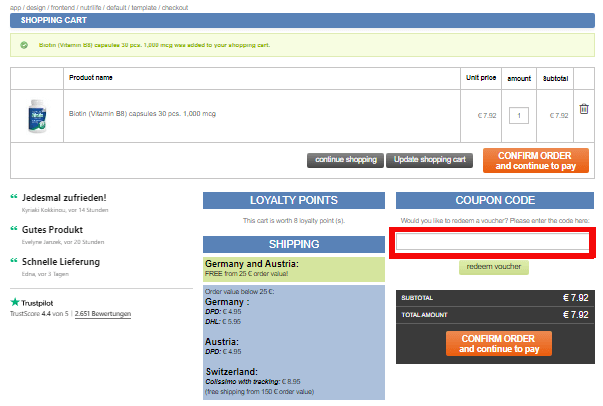Screen dimensions: 603x406
Task: Click quote icon beside "Gutes Produkt"
Action: 13,230
